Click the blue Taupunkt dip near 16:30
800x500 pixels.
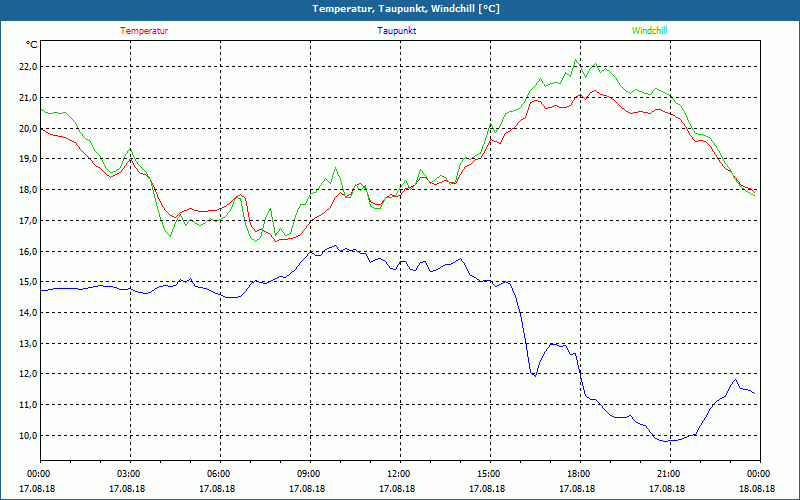tap(535, 376)
